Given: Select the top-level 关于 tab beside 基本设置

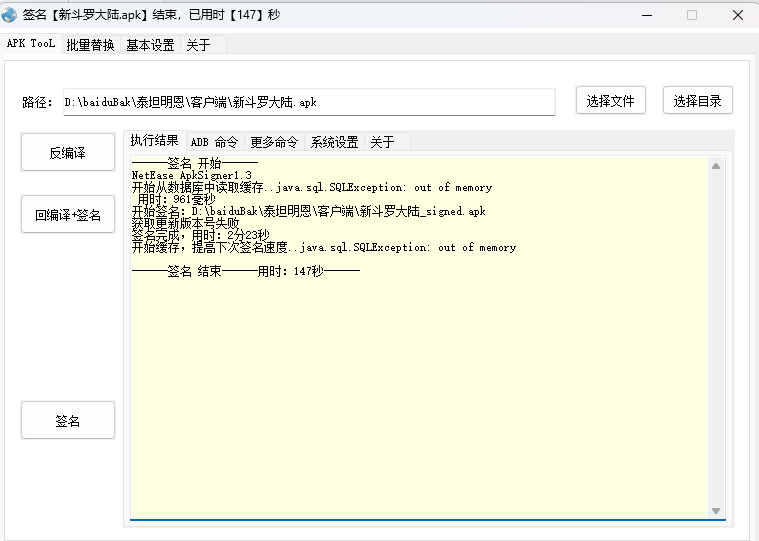Looking at the screenshot, I should (x=198, y=45).
